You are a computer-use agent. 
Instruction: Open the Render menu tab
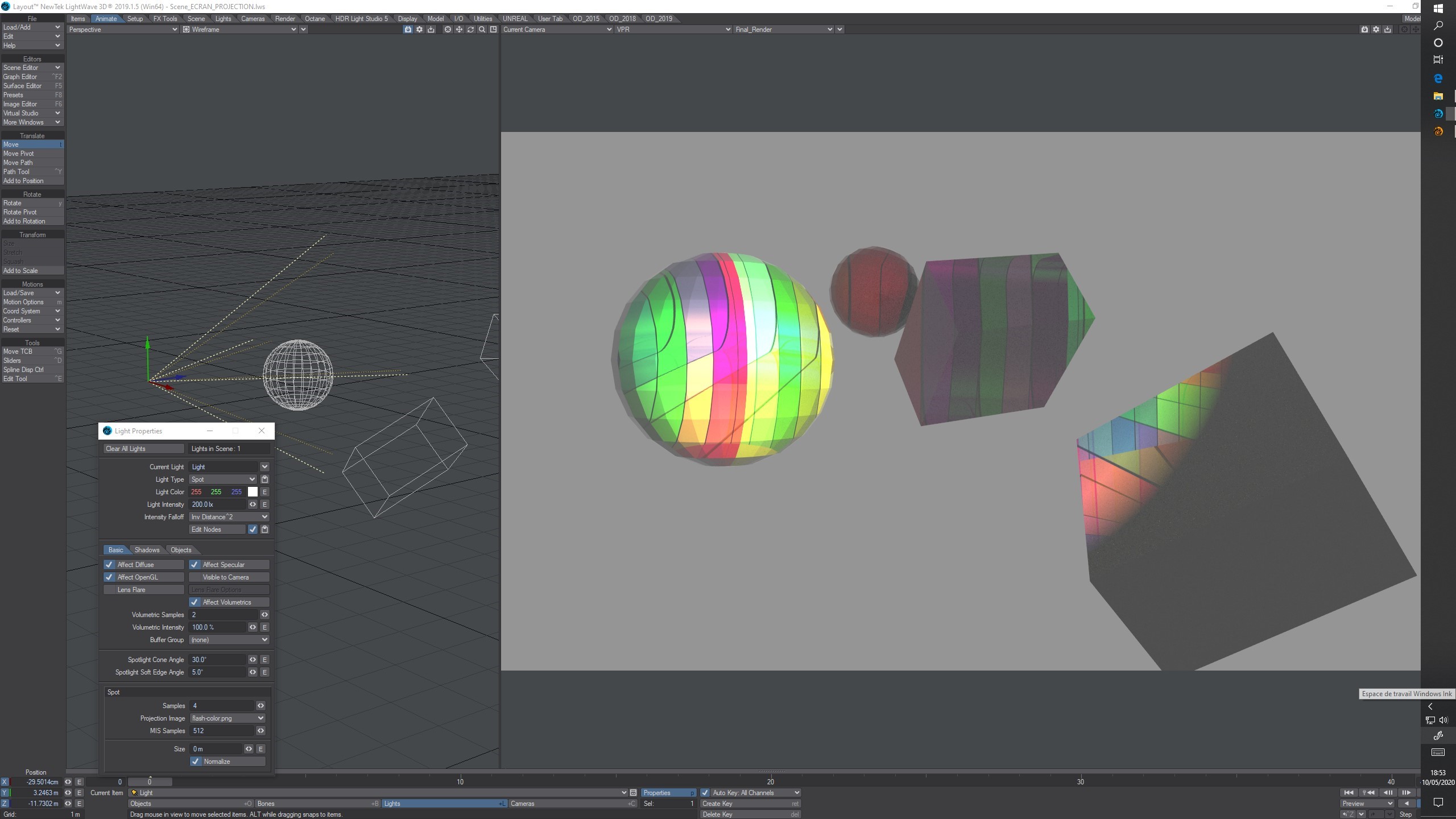point(284,19)
